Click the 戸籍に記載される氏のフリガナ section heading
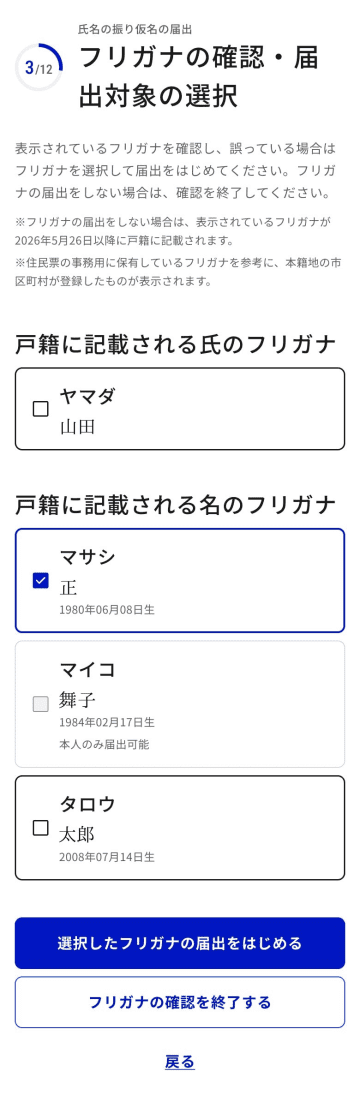 click(175, 344)
